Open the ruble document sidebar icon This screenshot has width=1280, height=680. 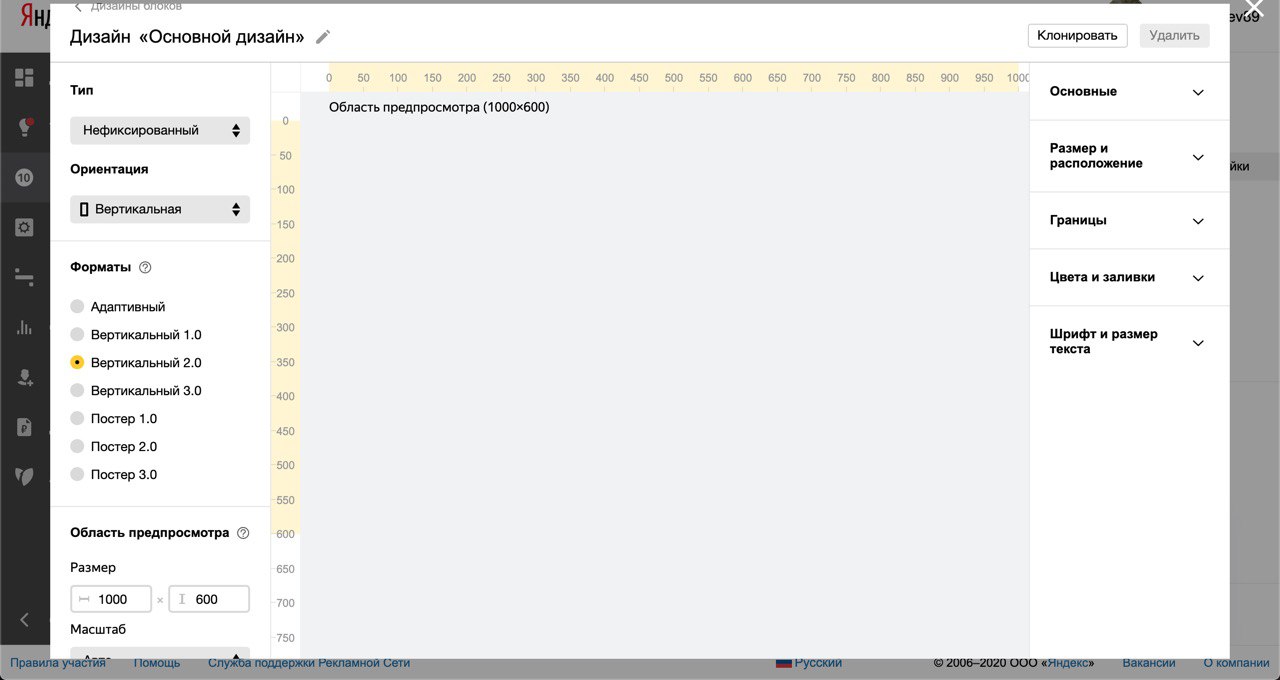[x=24, y=427]
